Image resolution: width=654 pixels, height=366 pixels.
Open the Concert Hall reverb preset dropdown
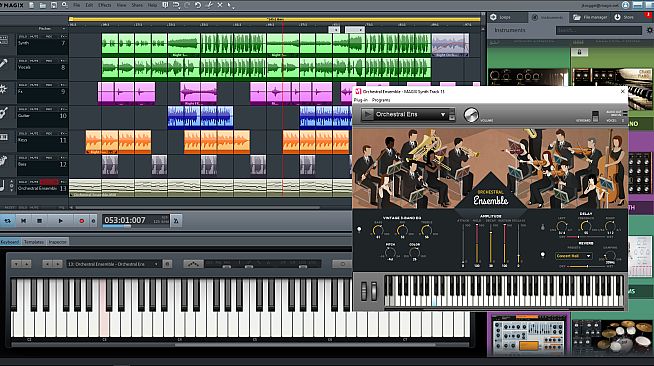(x=573, y=256)
